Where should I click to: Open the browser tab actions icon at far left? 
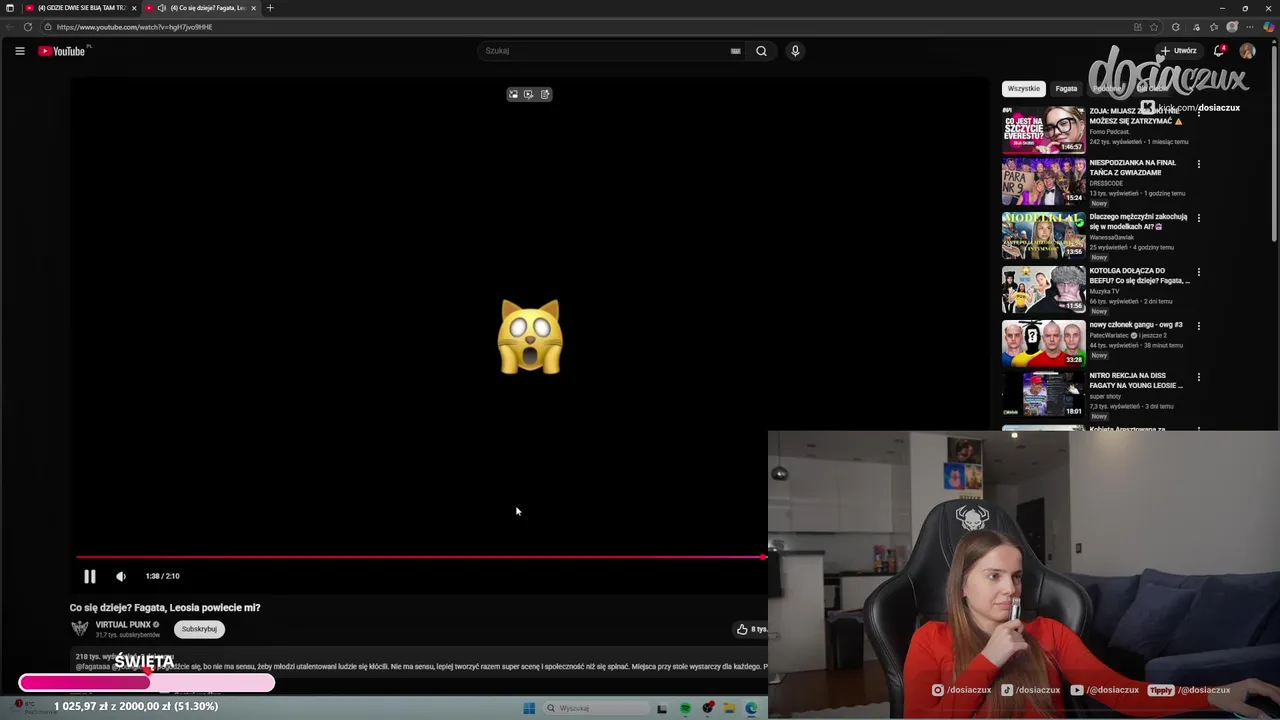point(9,8)
